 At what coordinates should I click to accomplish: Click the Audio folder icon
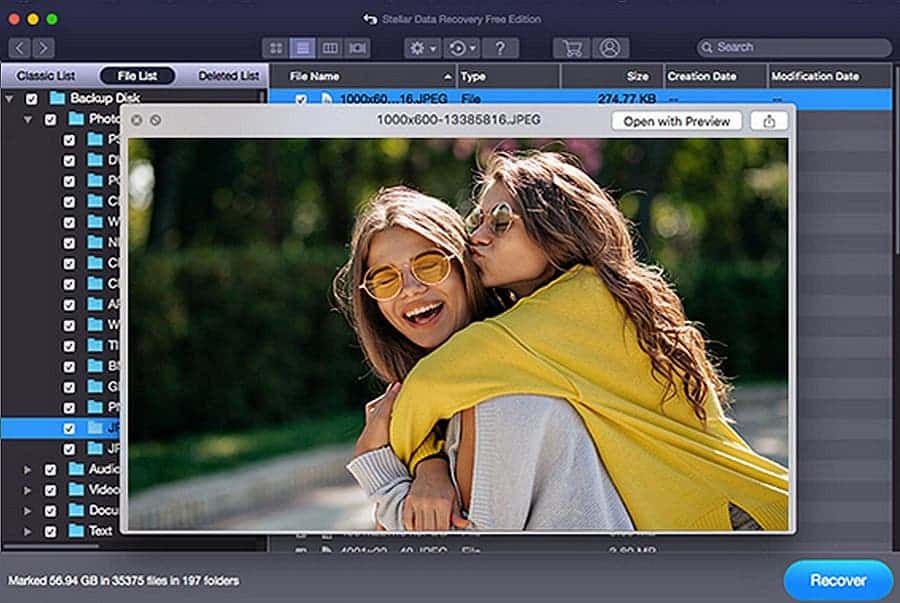(x=76, y=469)
